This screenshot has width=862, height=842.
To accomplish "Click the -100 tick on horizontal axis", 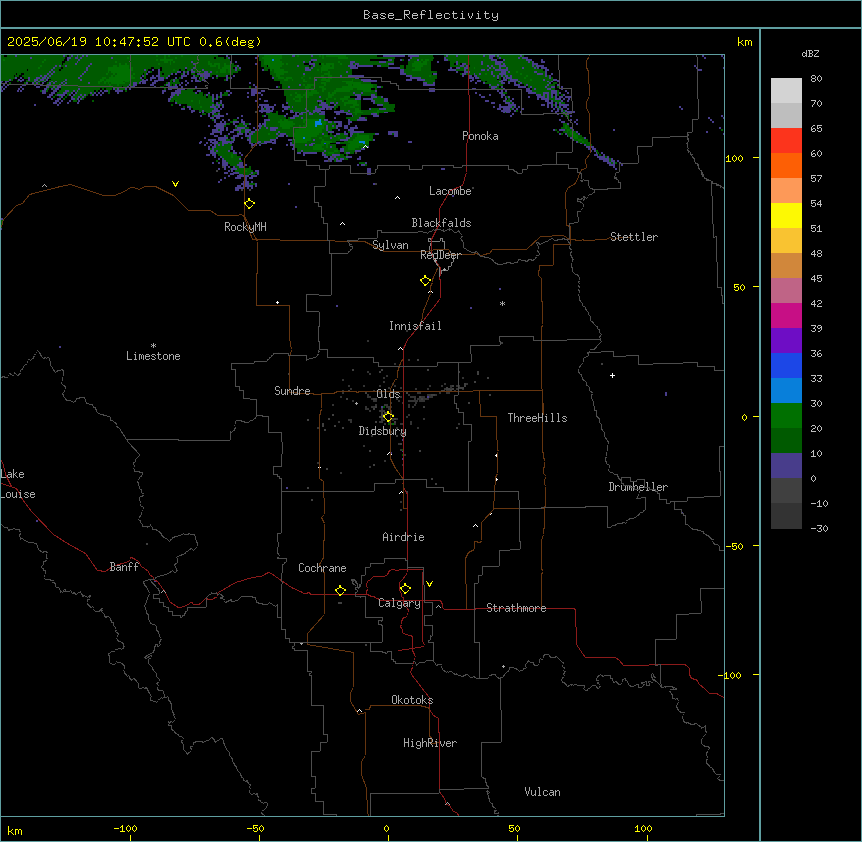I will coord(125,828).
